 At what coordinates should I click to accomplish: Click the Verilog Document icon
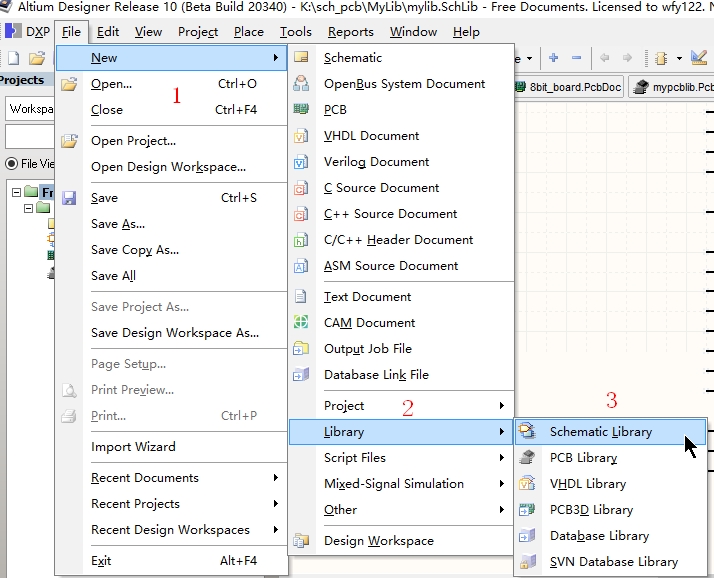click(301, 162)
